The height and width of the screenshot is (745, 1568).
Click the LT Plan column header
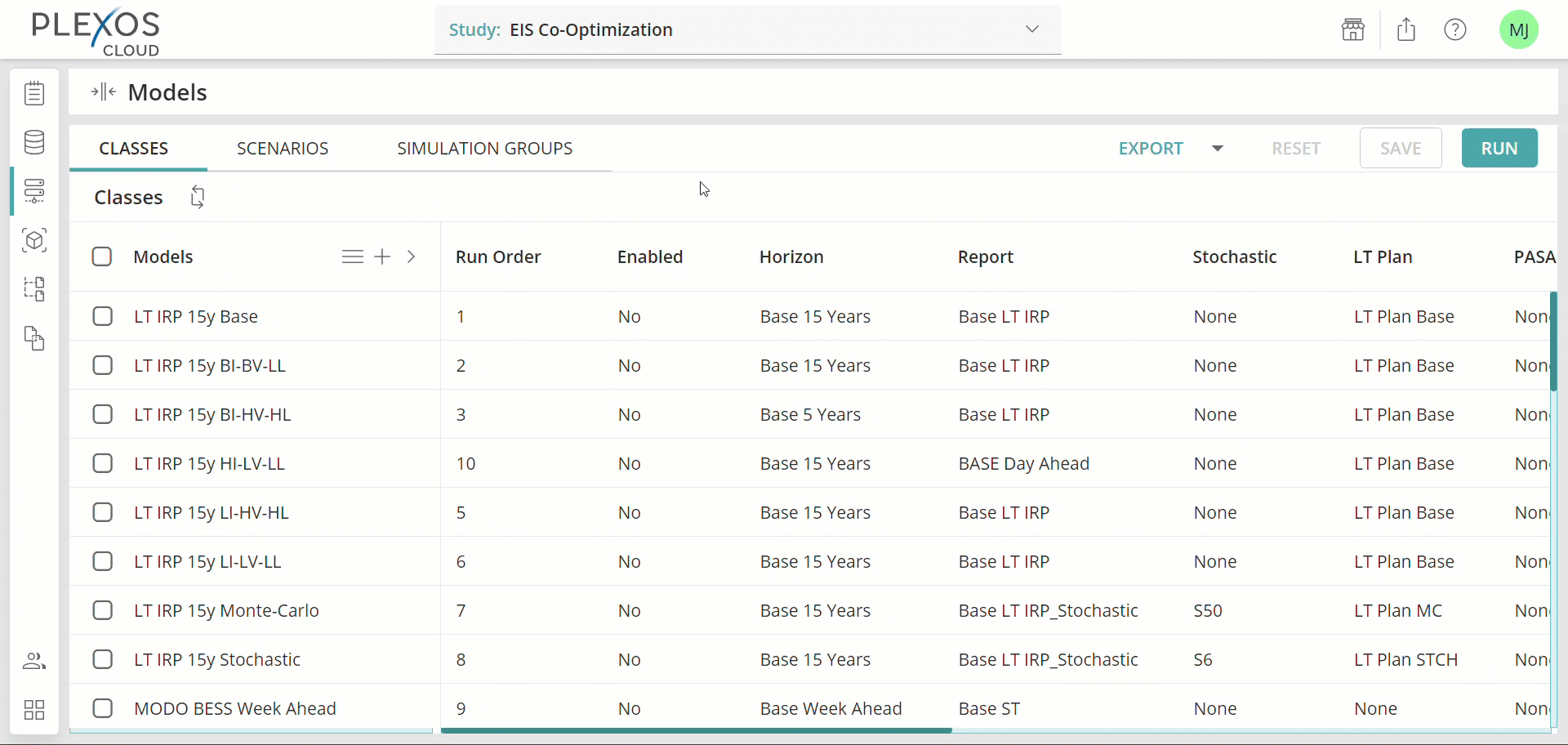click(1383, 257)
